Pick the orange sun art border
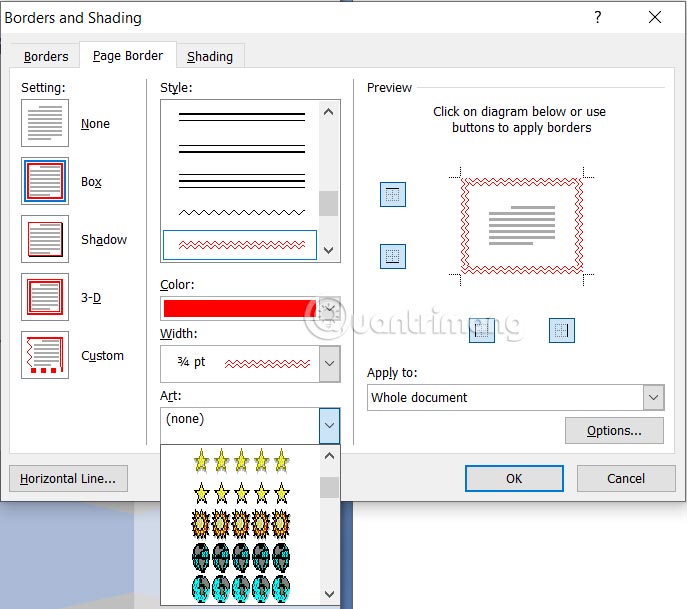The width and height of the screenshot is (687, 609). pos(240,523)
